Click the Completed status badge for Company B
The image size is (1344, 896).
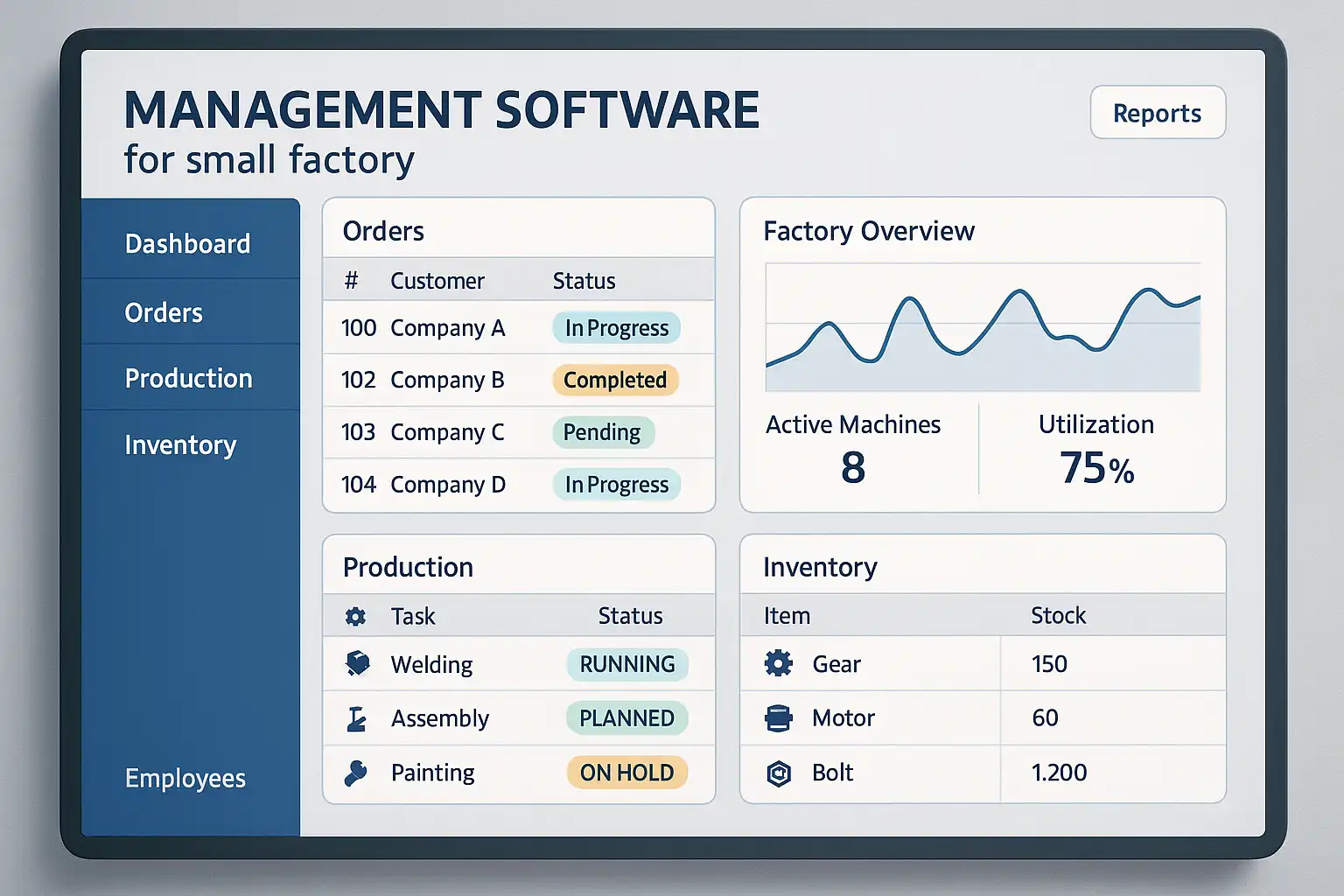[x=615, y=380]
